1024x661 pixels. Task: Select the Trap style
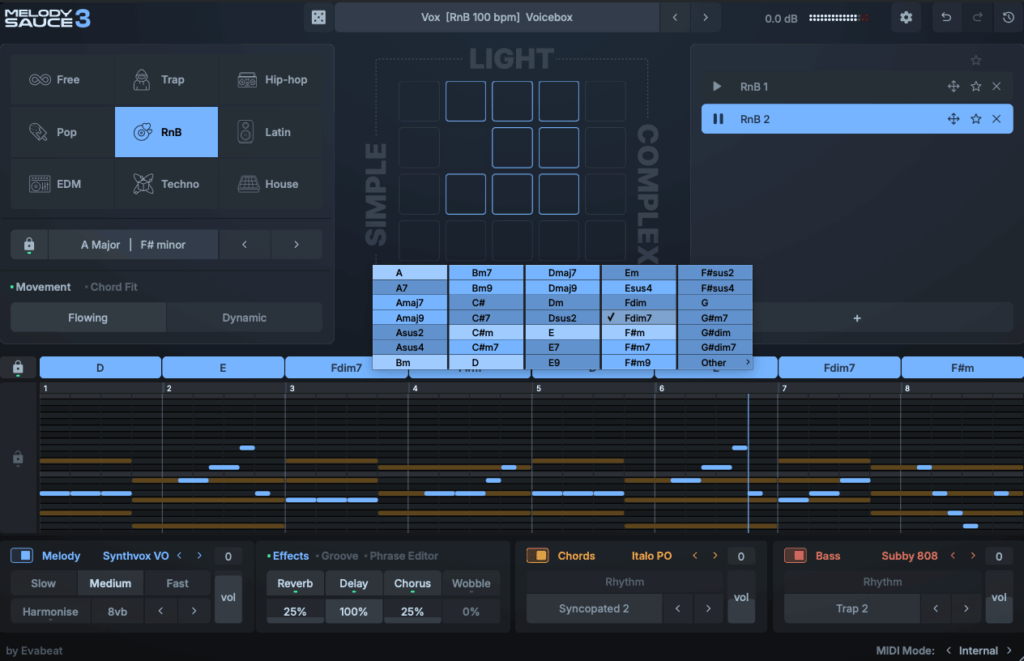point(166,80)
